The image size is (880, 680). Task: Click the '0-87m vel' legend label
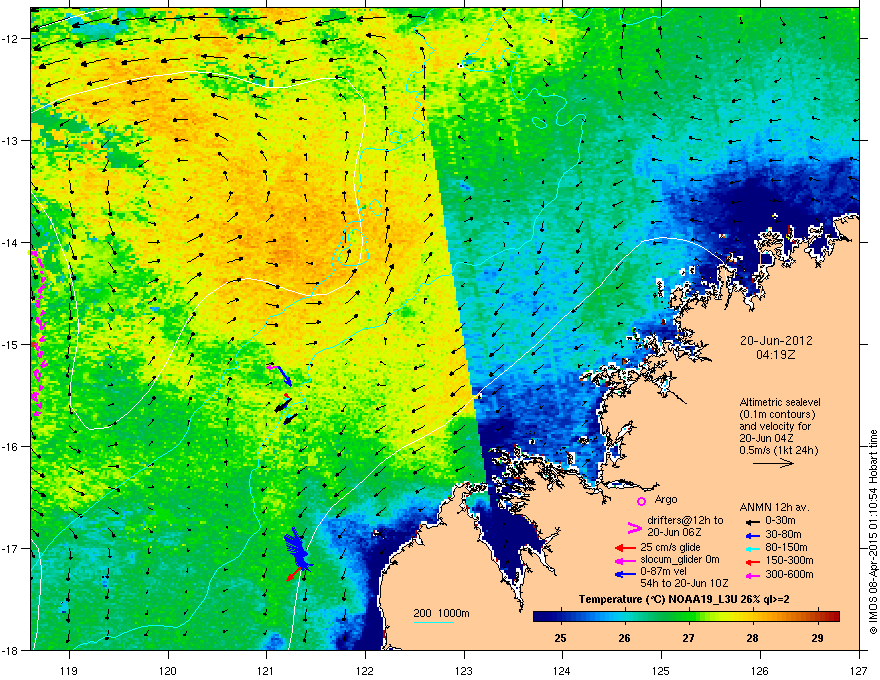click(x=663, y=573)
